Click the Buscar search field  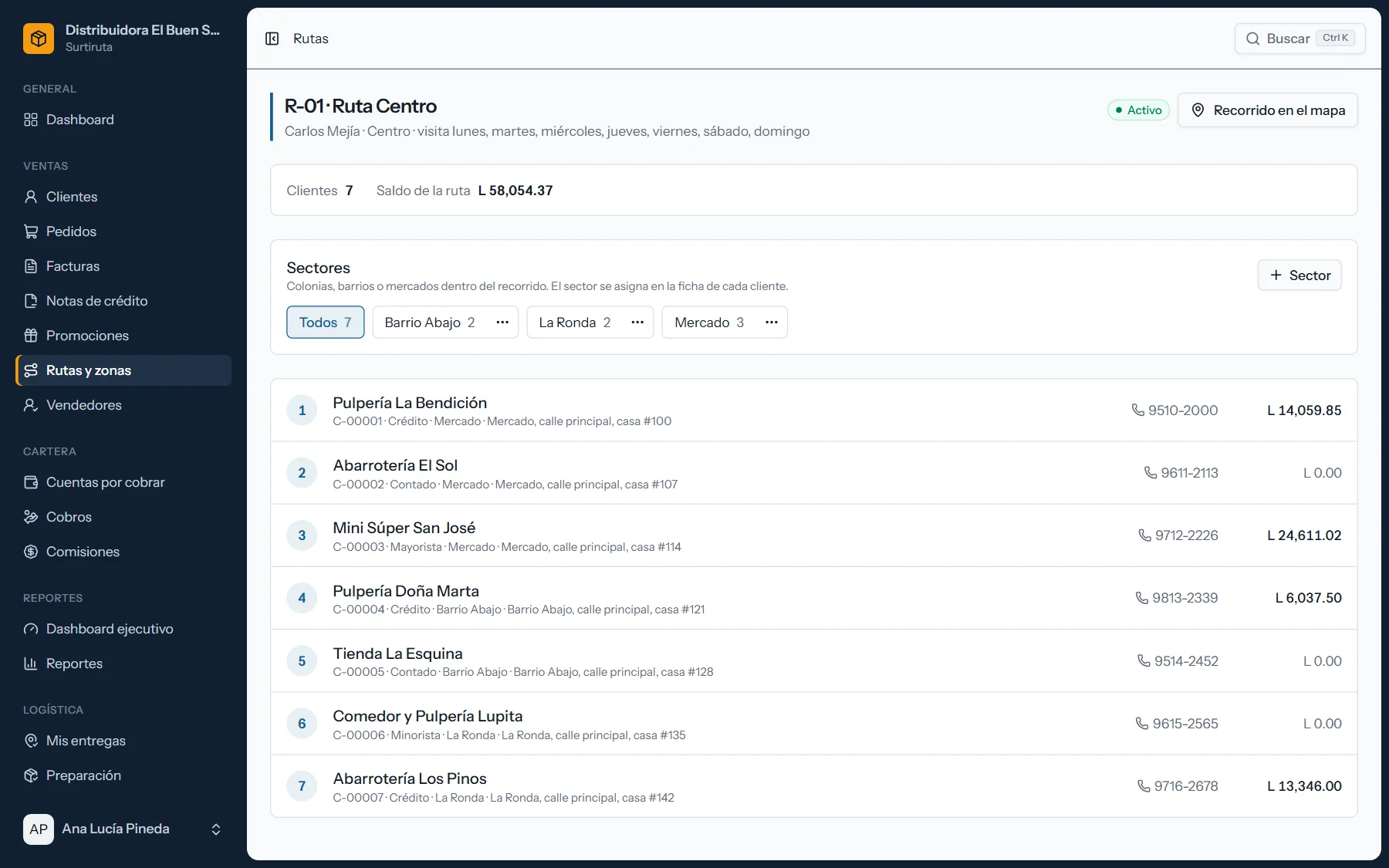(x=1300, y=39)
